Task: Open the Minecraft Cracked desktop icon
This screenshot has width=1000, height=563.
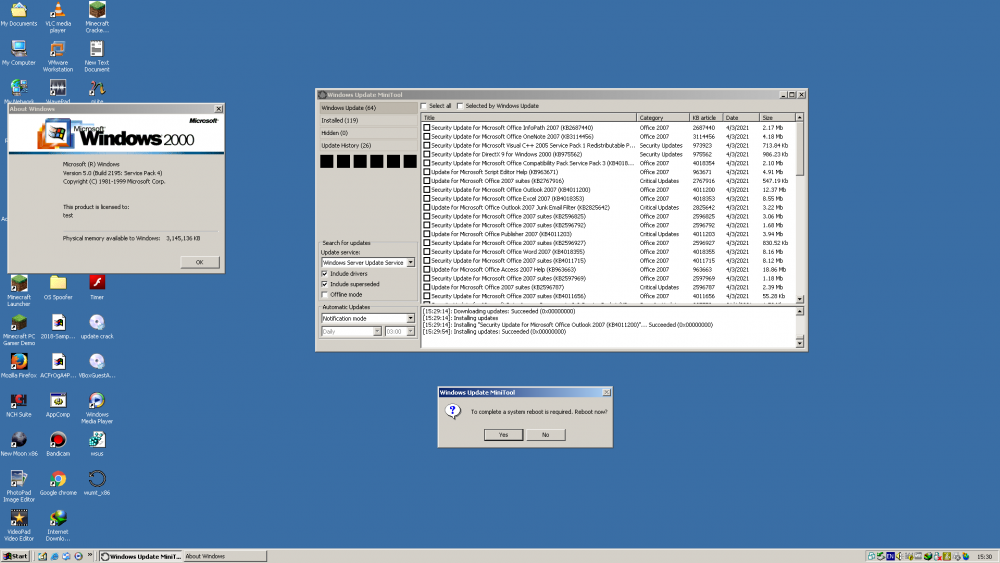Action: 97,17
